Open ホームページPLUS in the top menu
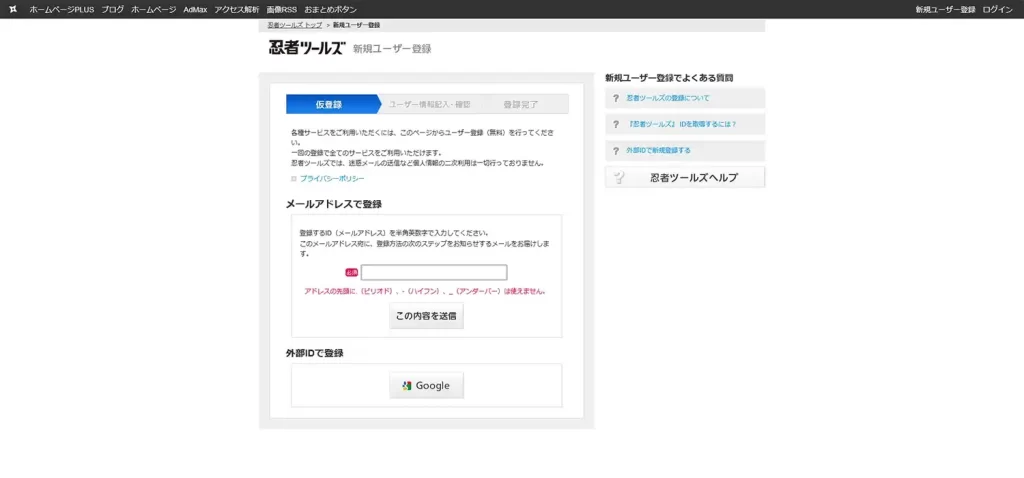 click(61, 9)
